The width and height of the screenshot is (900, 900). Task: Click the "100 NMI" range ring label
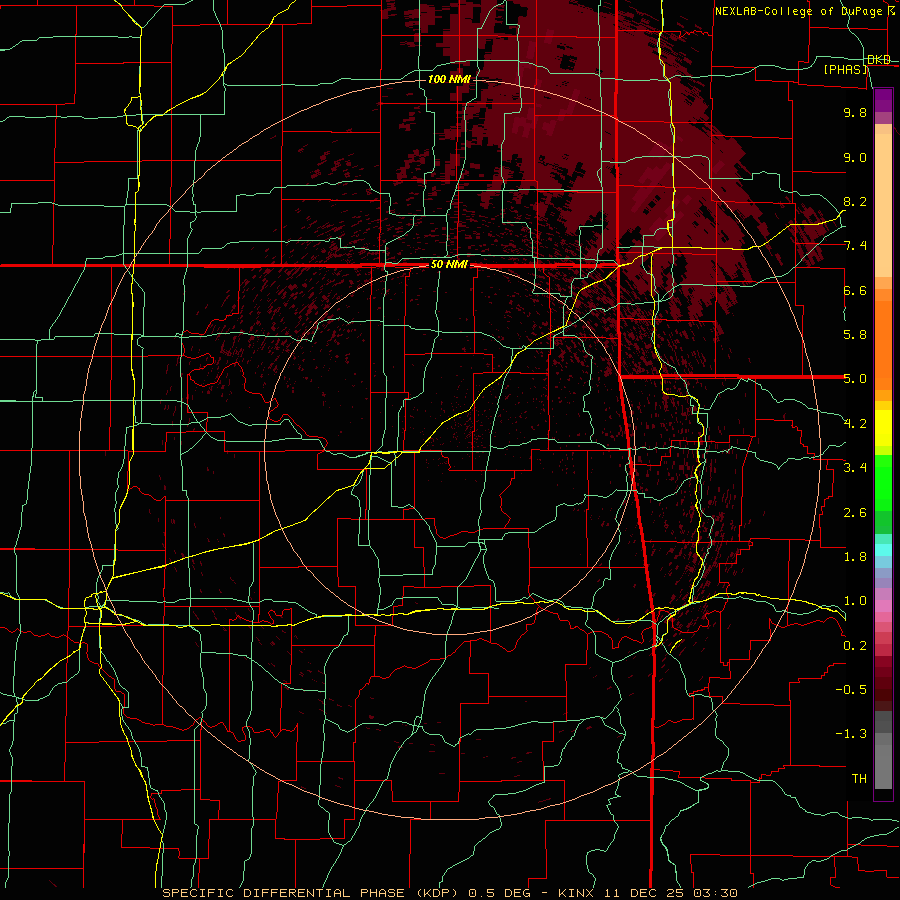coord(449,79)
